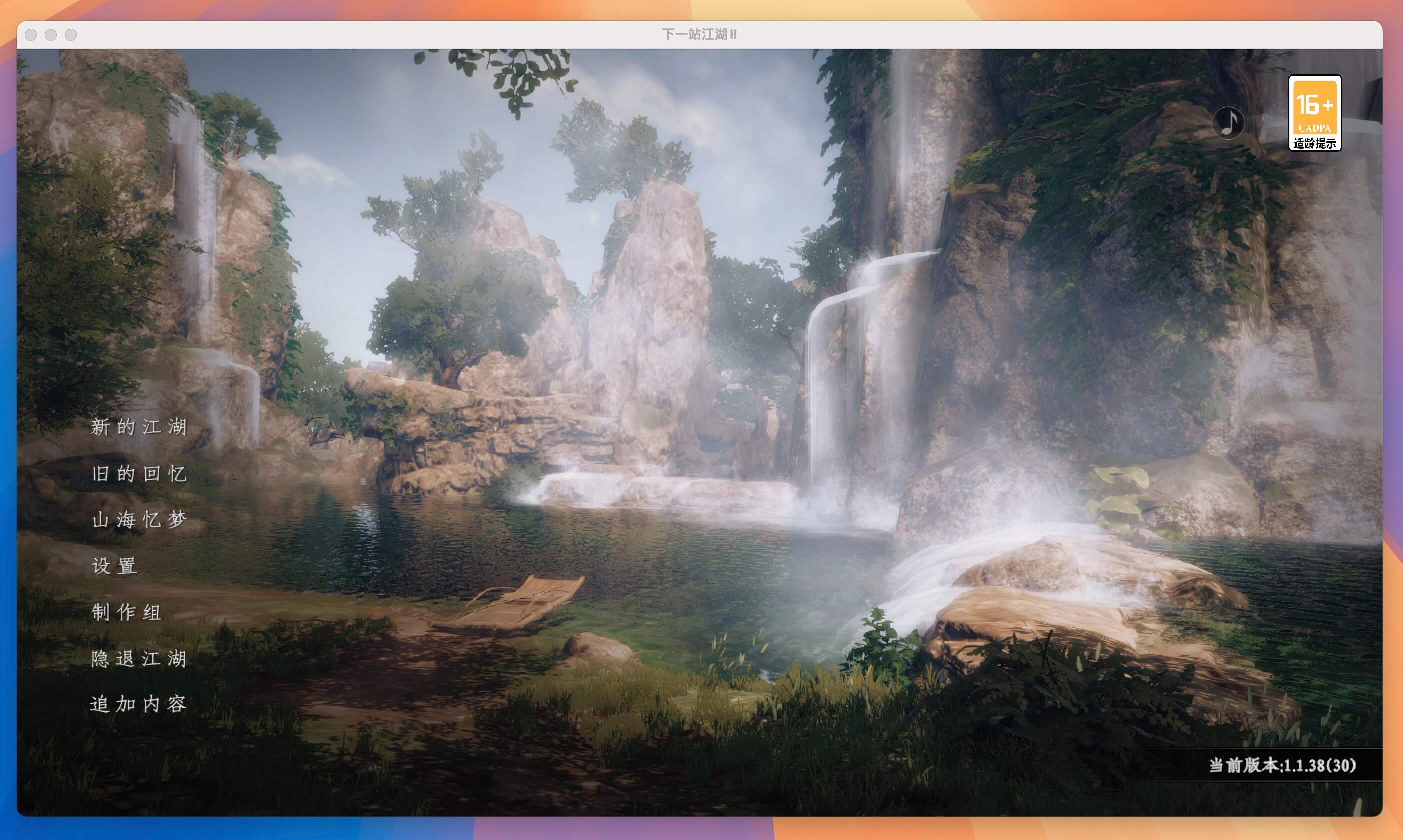View credits under 制作组

(127, 612)
